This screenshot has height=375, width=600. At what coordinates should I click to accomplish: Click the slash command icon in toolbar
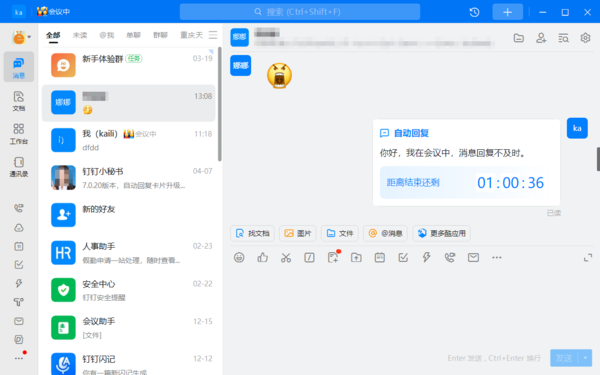[x=309, y=258]
